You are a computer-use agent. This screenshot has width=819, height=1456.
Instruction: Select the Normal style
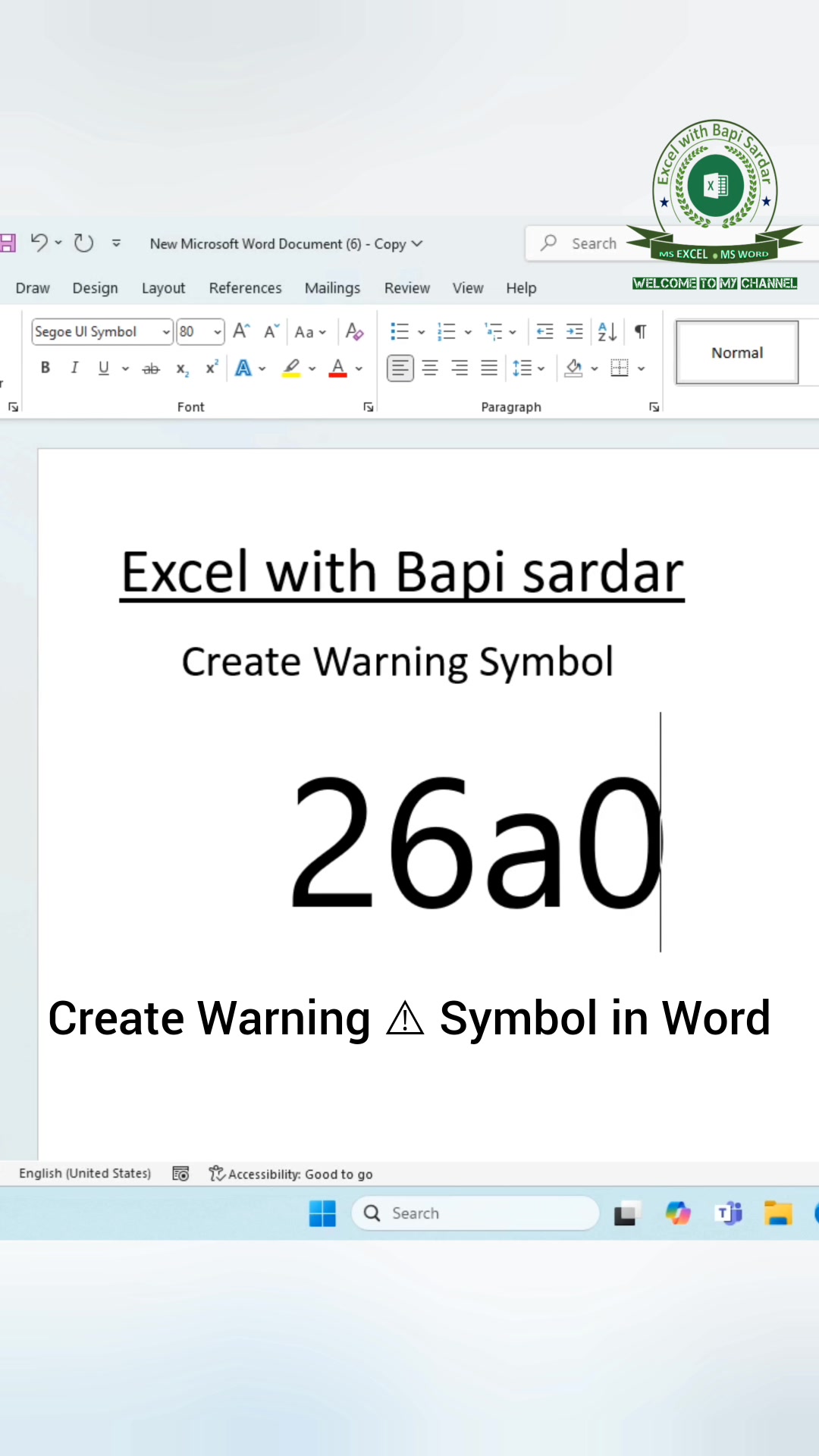tap(737, 353)
